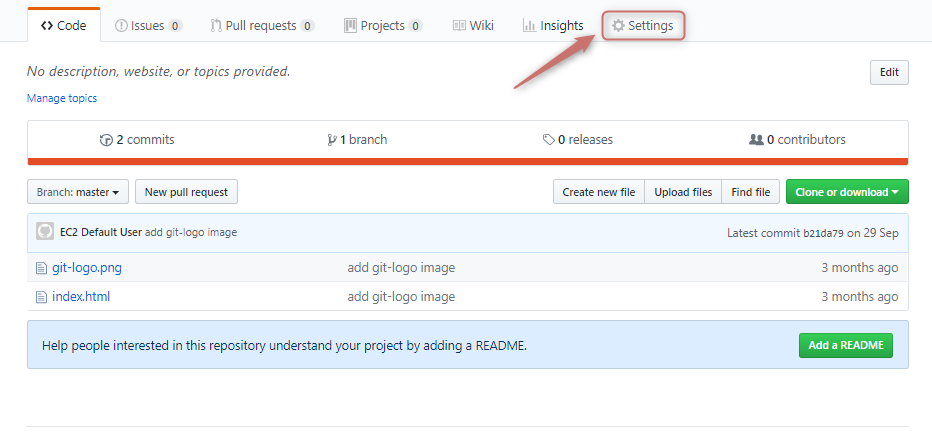Image resolution: width=932 pixels, height=438 pixels.
Task: Click the Add a README button
Action: click(x=846, y=345)
